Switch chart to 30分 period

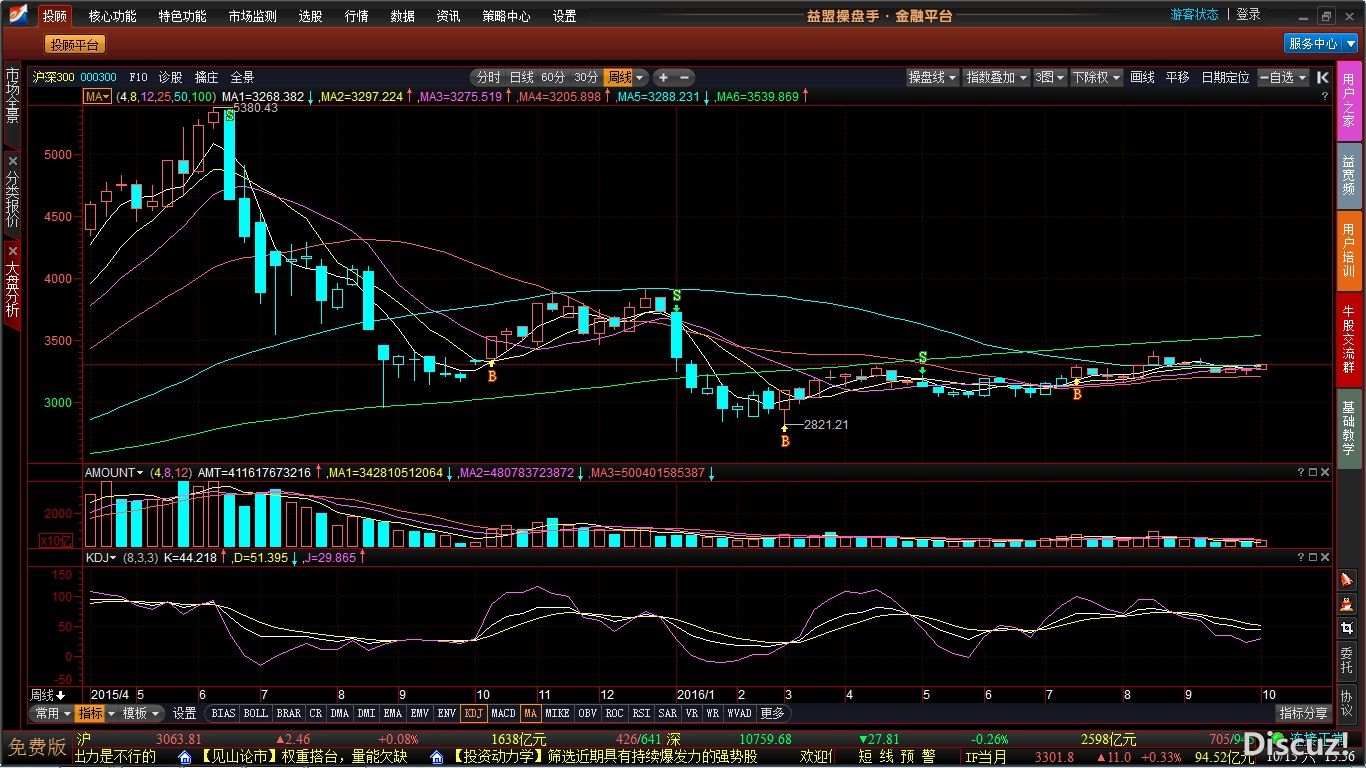[x=586, y=77]
